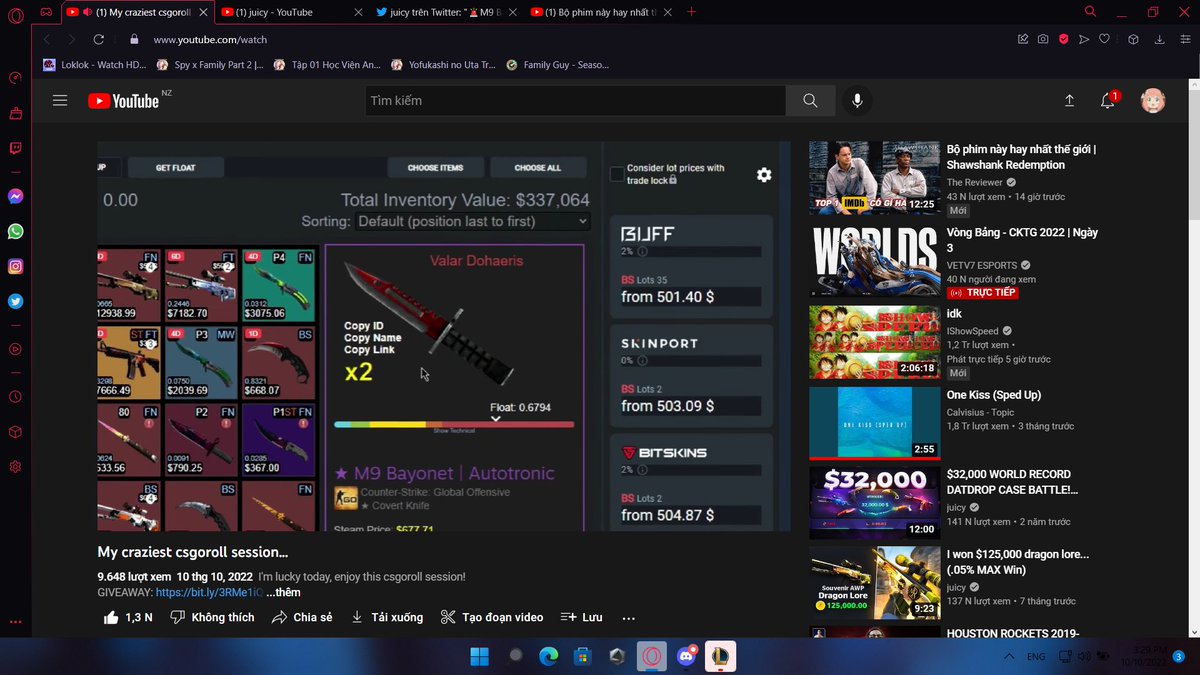Click the address bar URL
1200x675 pixels.
click(210, 40)
